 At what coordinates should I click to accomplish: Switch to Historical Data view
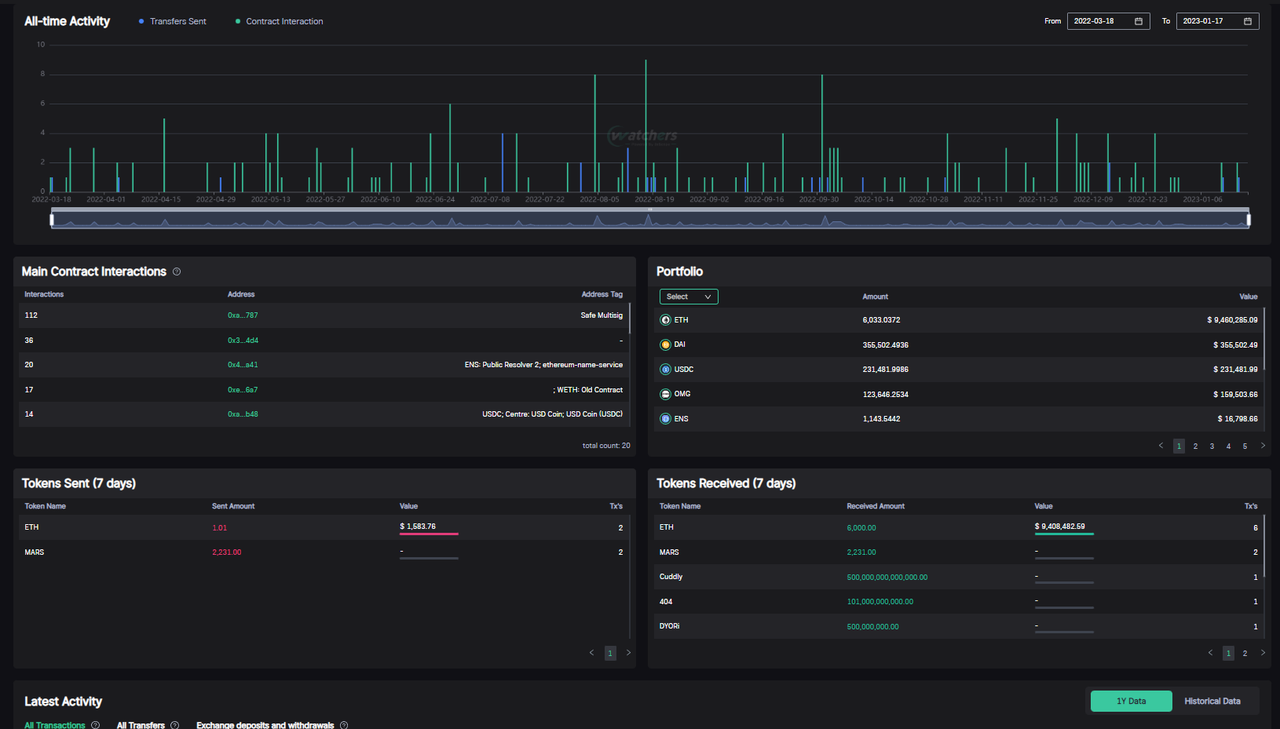coord(1212,701)
